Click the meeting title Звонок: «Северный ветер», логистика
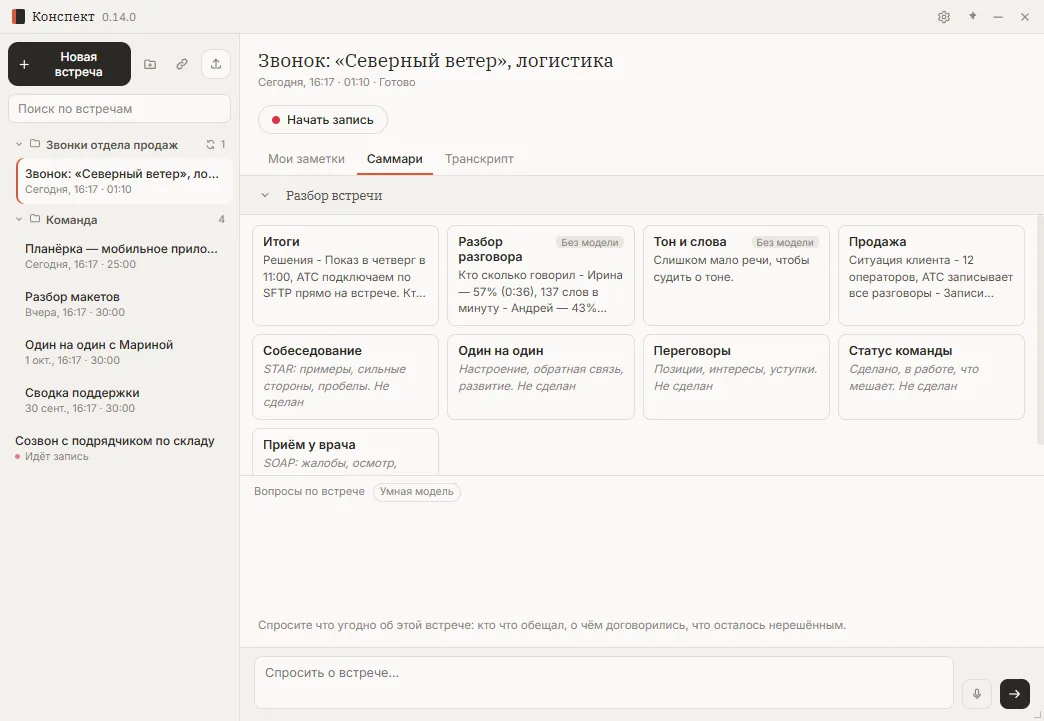Screen dimensions: 1044x721 coord(435,60)
